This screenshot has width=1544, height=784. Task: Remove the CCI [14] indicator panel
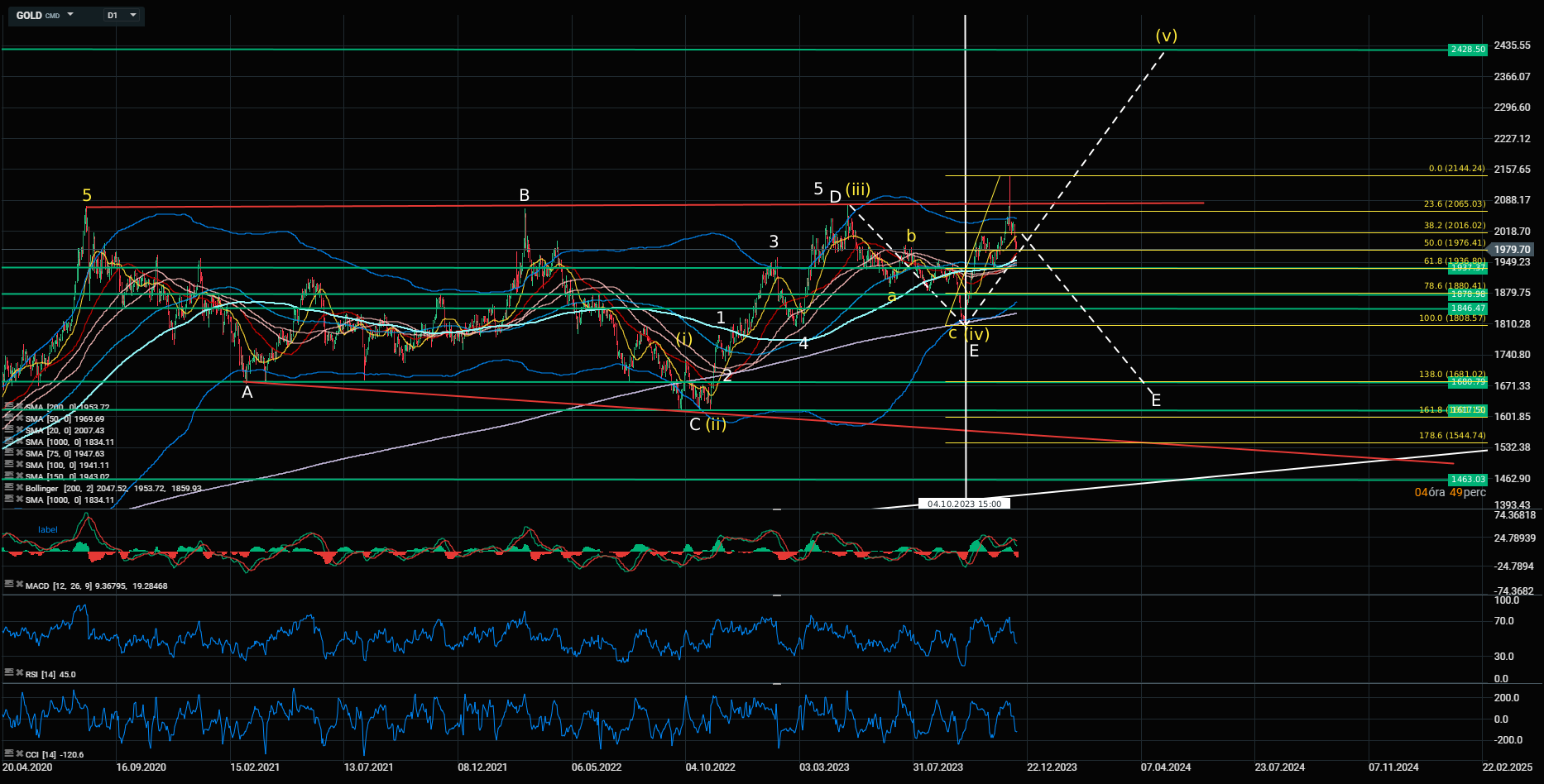pyautogui.click(x=18, y=753)
